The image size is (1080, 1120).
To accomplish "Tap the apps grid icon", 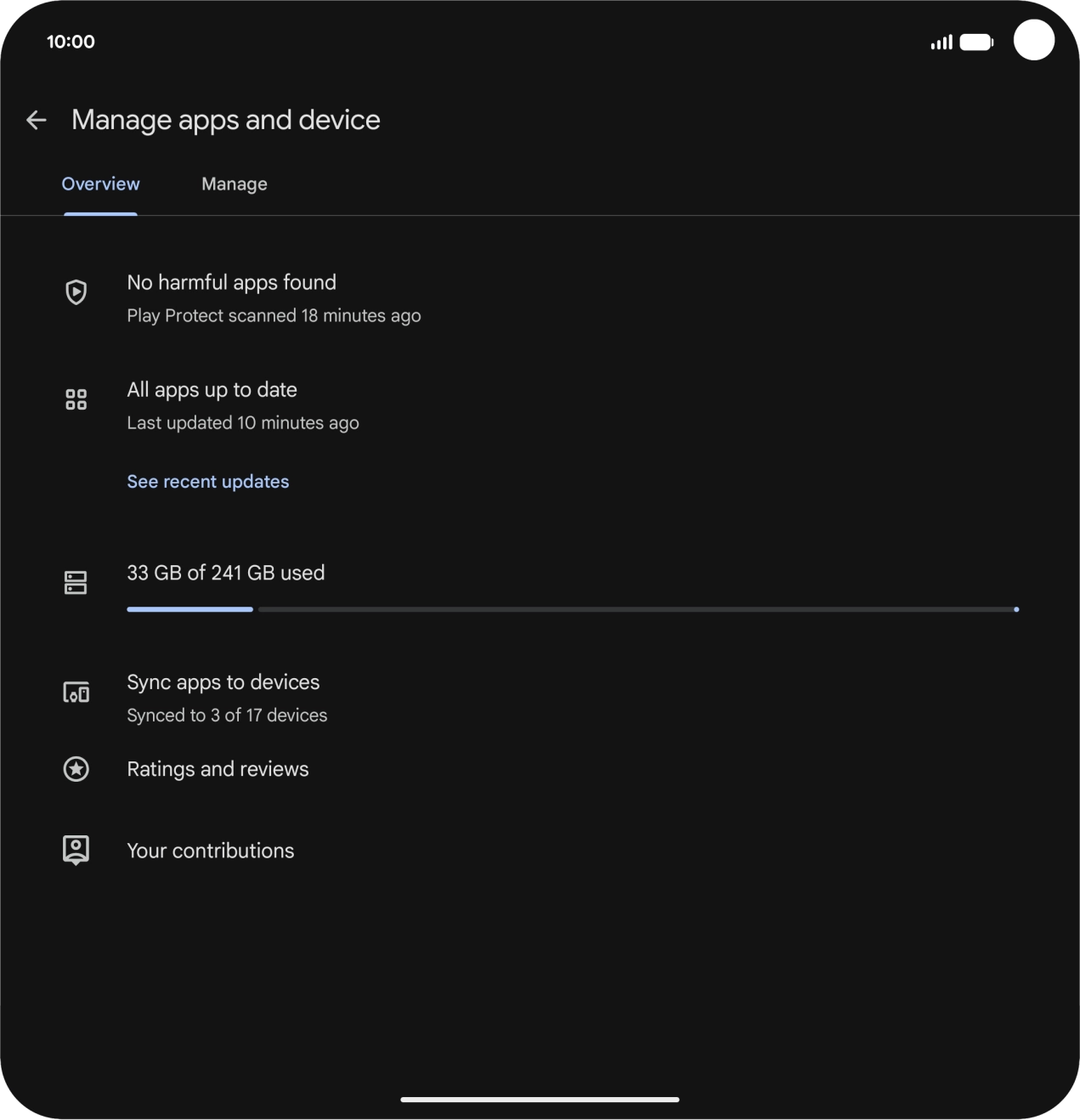I will (x=76, y=399).
